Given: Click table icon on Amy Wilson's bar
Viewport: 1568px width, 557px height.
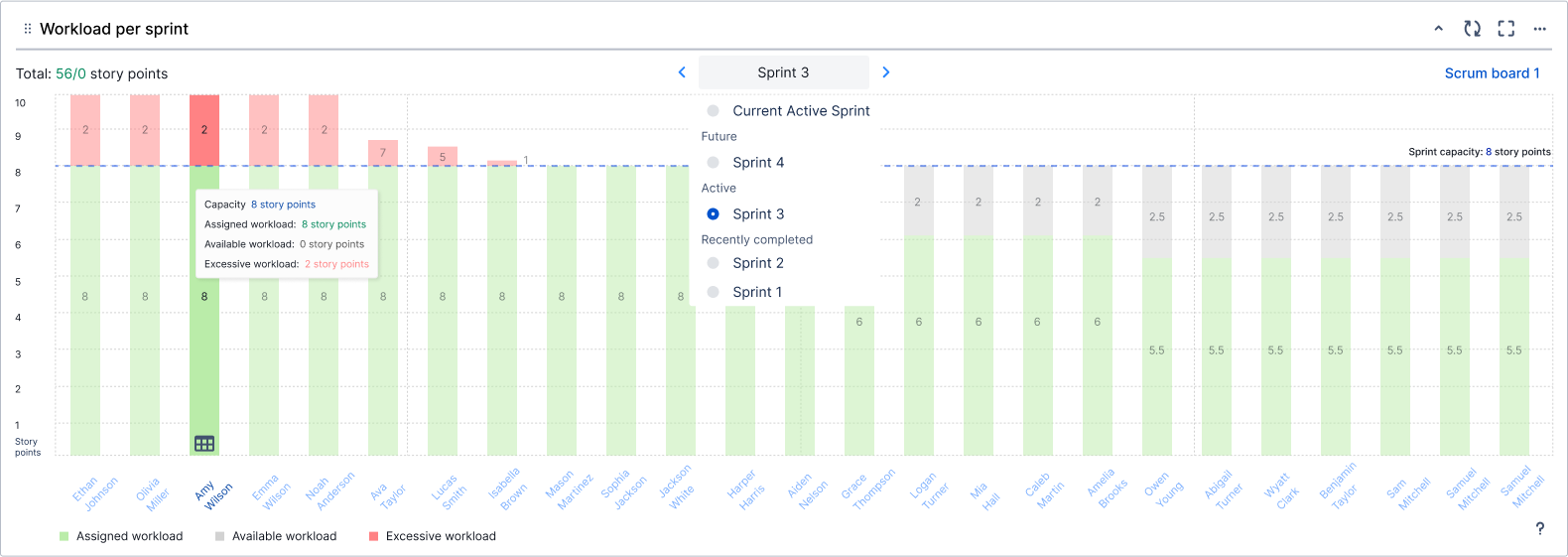Looking at the screenshot, I should click(x=204, y=444).
